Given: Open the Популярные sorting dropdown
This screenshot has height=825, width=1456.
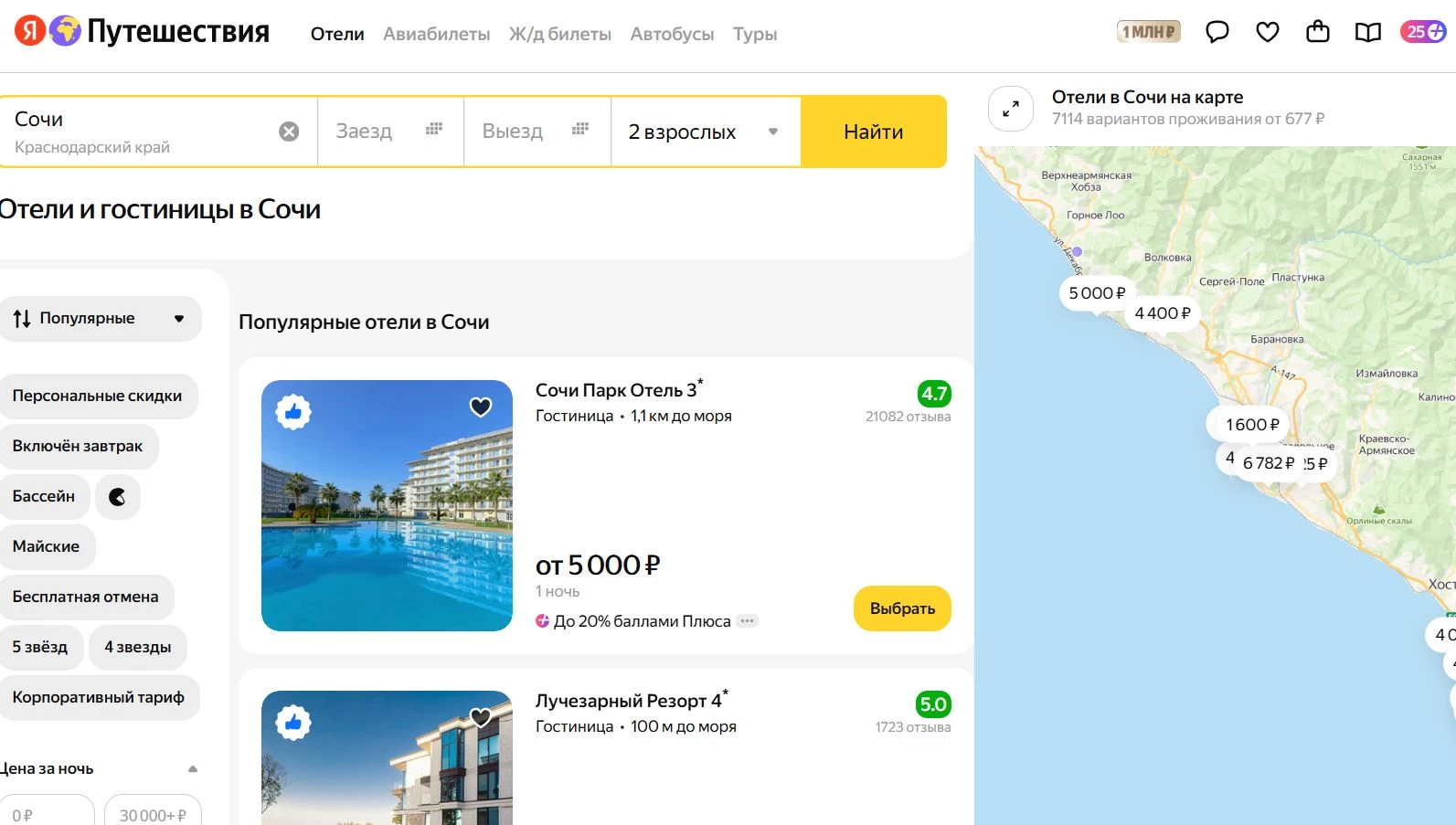Looking at the screenshot, I should [x=100, y=319].
